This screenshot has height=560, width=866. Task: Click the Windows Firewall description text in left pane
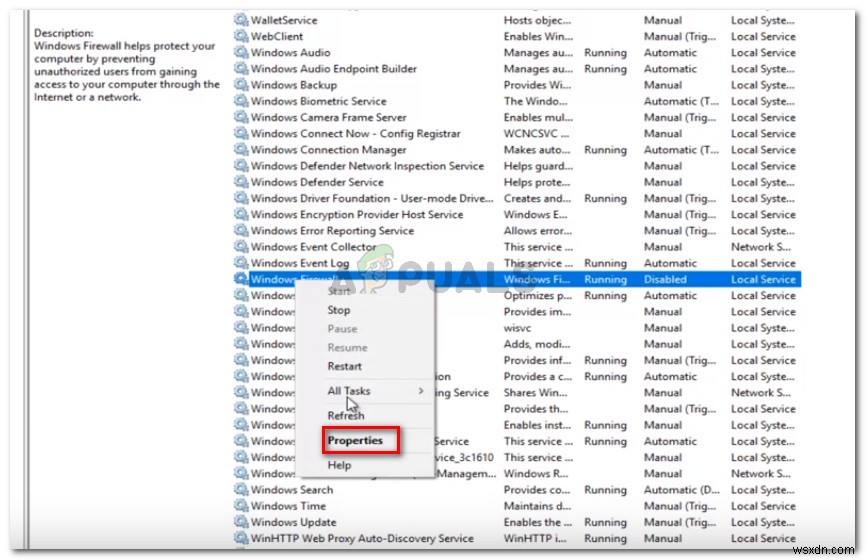pyautogui.click(x=126, y=71)
